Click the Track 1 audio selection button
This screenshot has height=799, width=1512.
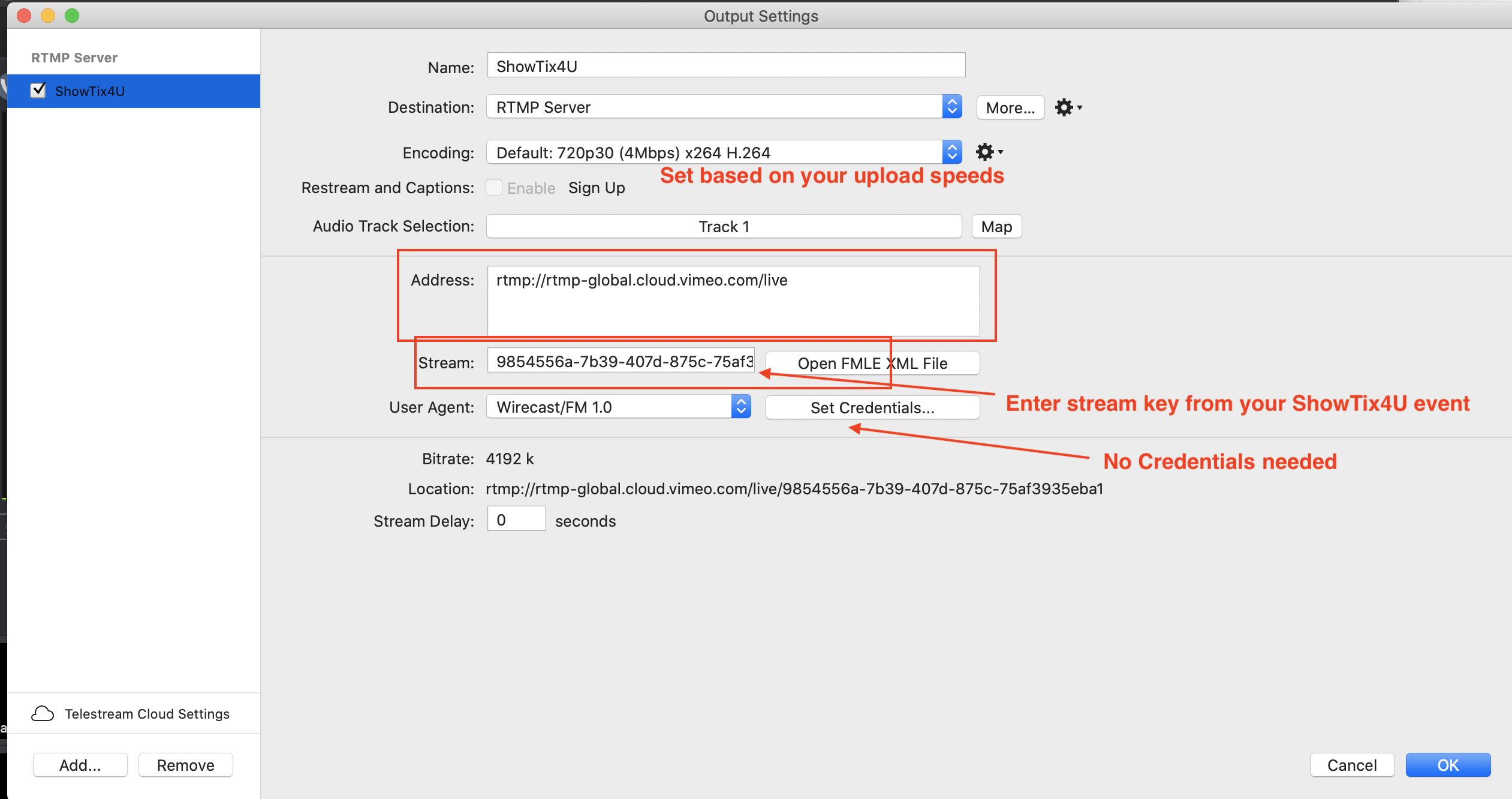(x=724, y=227)
